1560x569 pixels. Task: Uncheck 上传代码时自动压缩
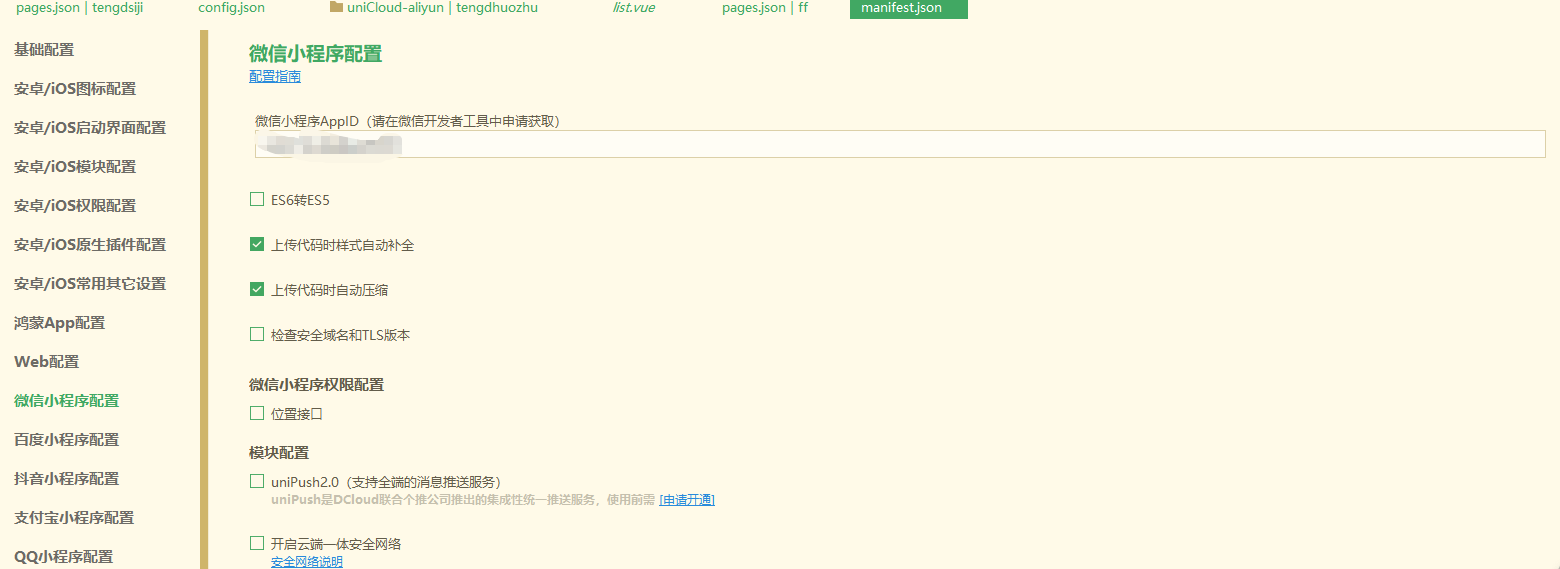coord(257,290)
